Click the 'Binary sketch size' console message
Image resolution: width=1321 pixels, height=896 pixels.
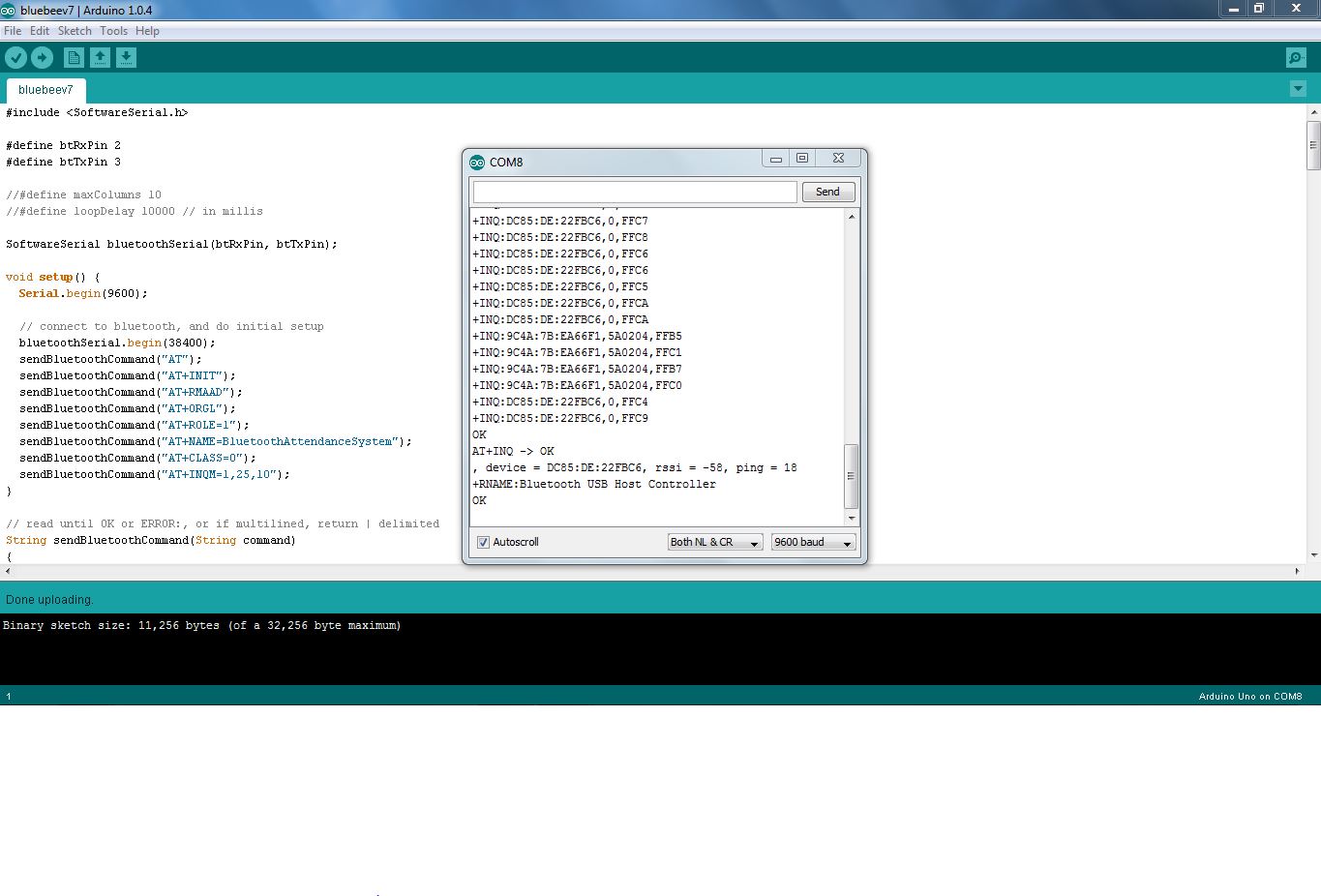coord(202,626)
